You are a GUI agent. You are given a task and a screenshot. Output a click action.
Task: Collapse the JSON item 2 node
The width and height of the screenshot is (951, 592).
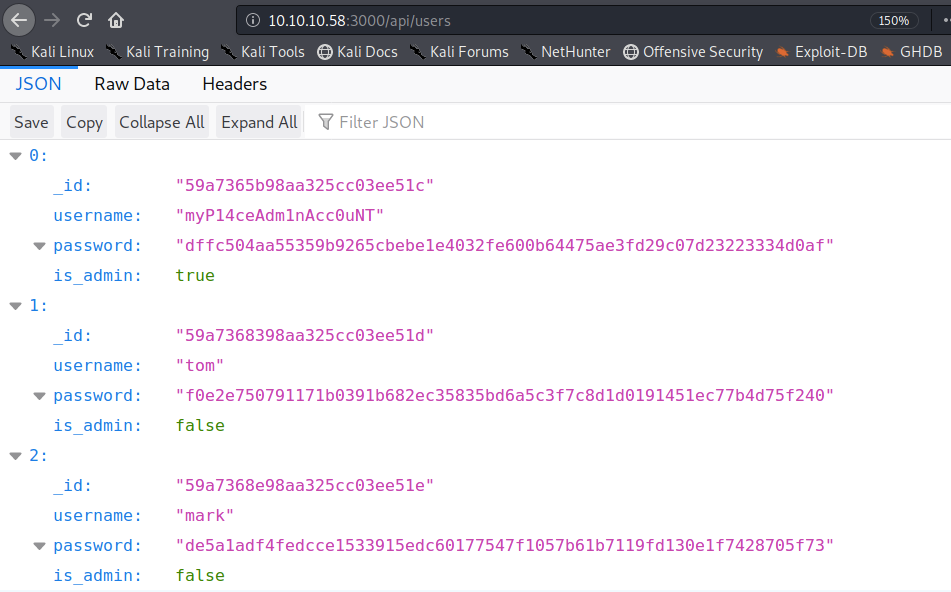click(15, 456)
